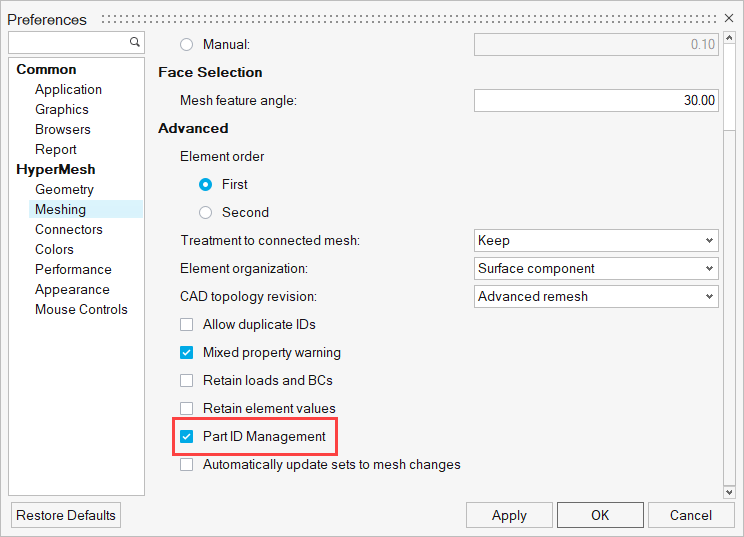Enable Allow duplicate IDs checkbox
The image size is (744, 537).
186,325
